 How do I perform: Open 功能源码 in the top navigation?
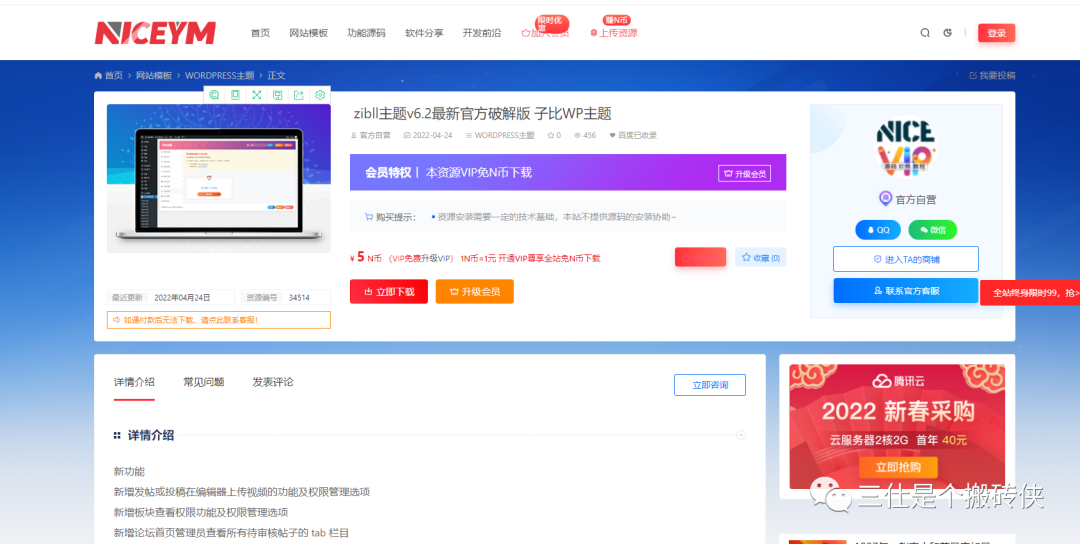coord(366,33)
